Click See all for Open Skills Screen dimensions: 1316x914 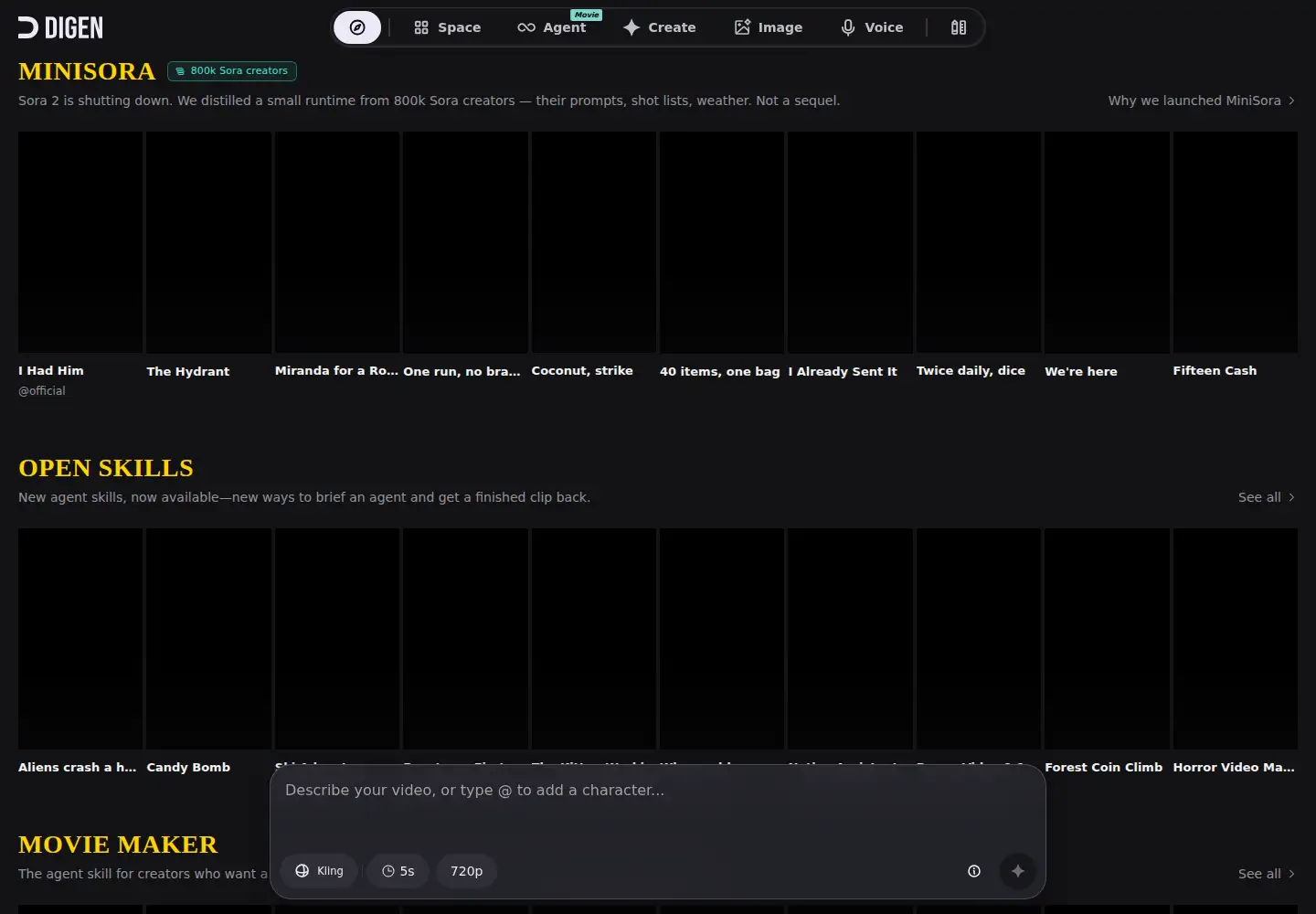1266,497
